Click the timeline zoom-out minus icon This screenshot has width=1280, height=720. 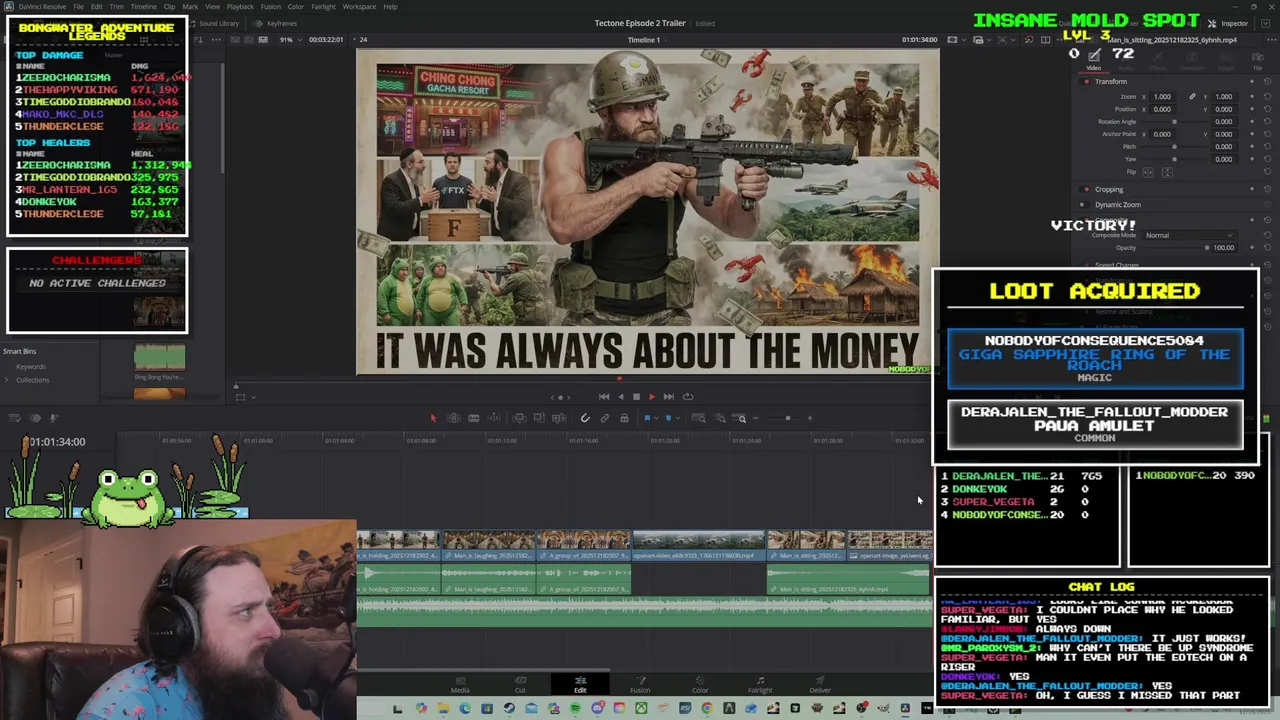(755, 418)
